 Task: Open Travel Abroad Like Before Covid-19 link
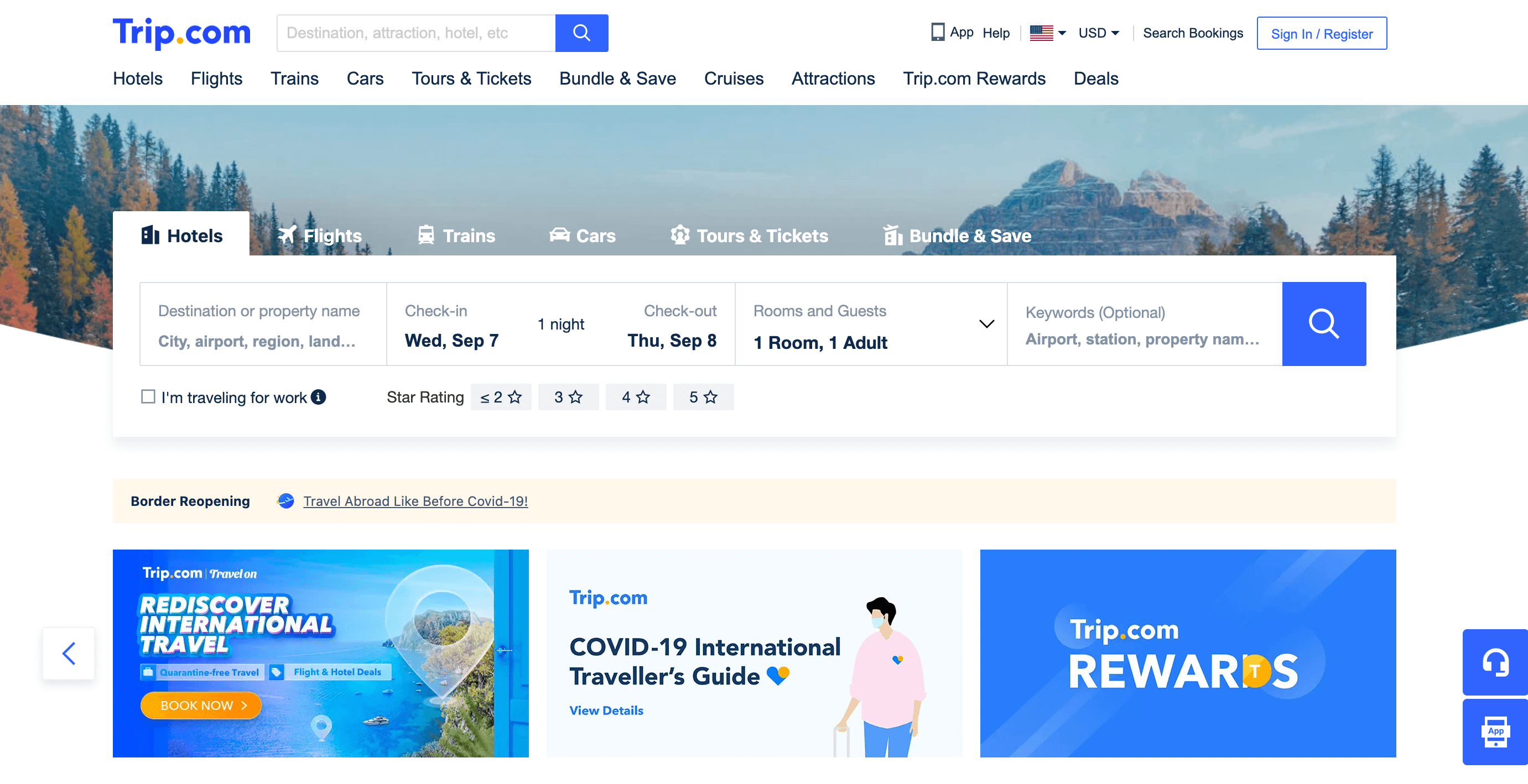415,501
